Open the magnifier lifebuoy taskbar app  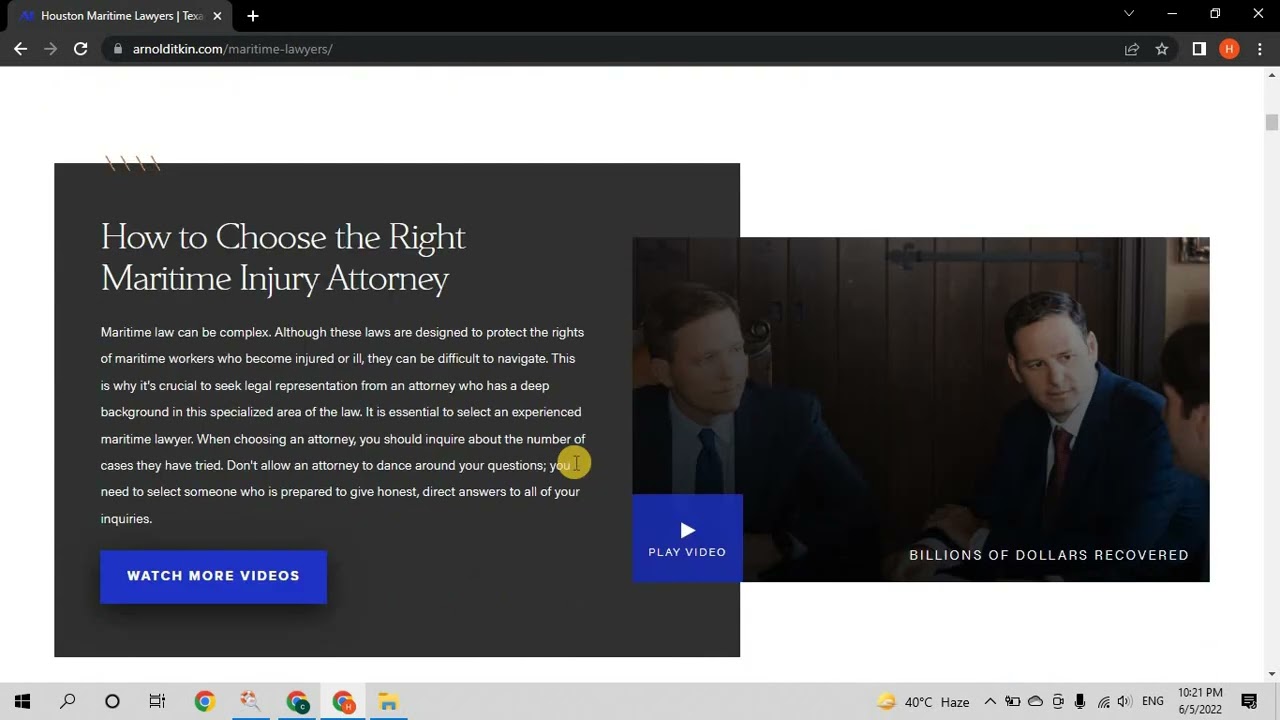click(250, 702)
